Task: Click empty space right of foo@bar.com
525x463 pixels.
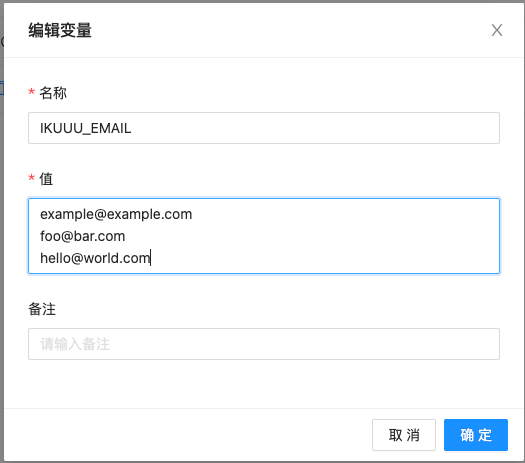Action: click(x=311, y=236)
